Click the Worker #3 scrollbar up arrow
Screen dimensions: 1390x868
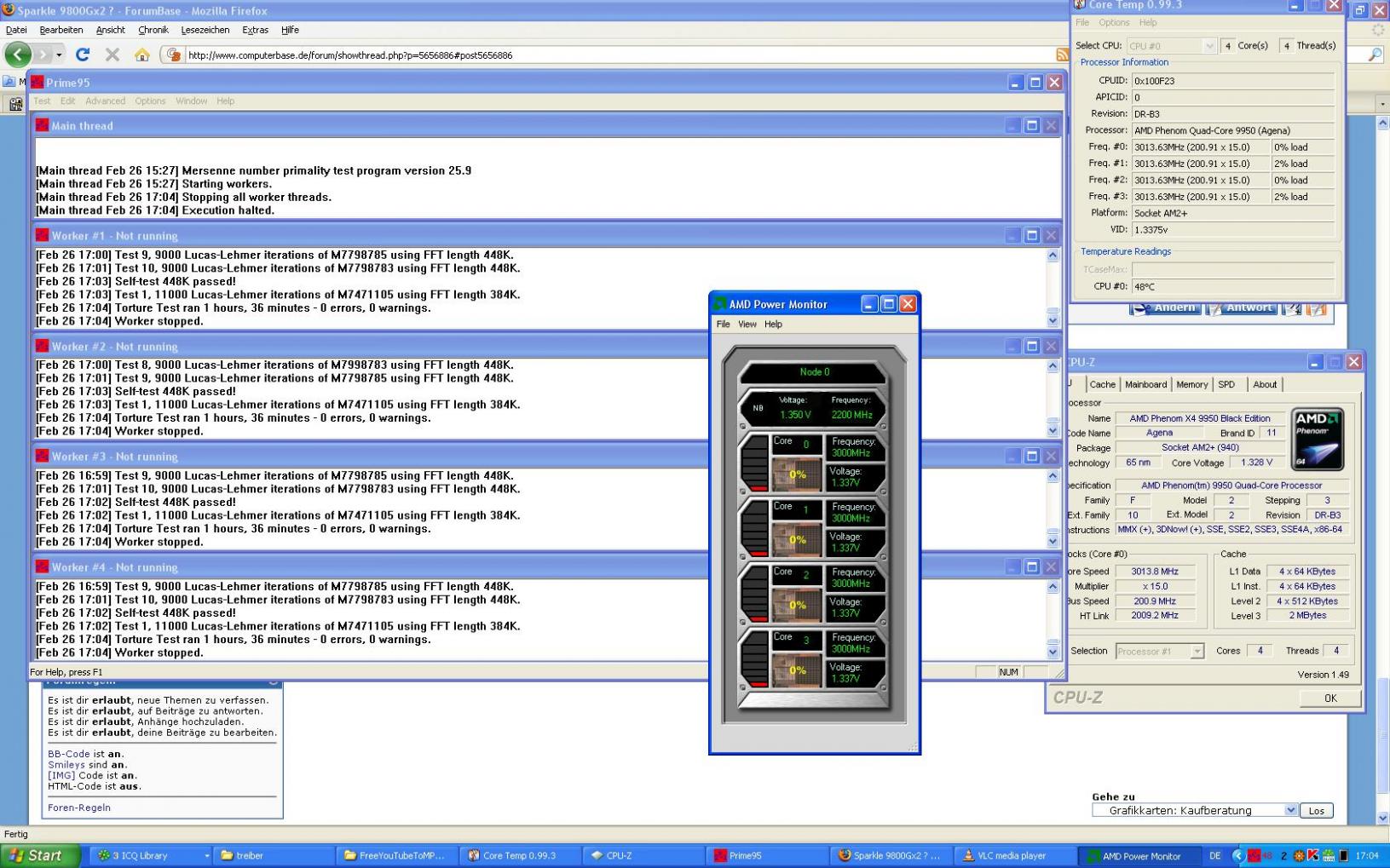coord(1053,475)
